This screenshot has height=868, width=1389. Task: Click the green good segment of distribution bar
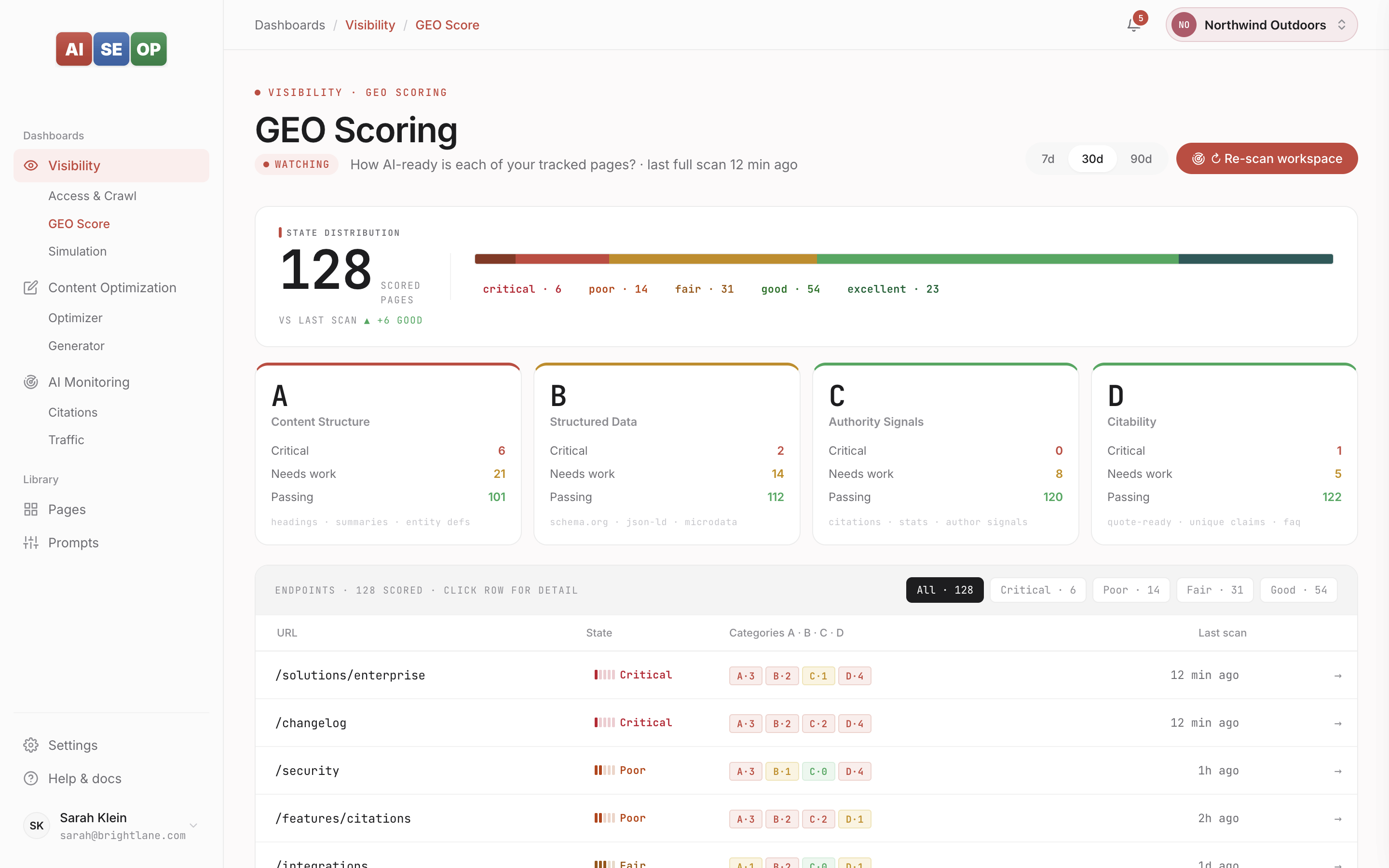point(997,259)
